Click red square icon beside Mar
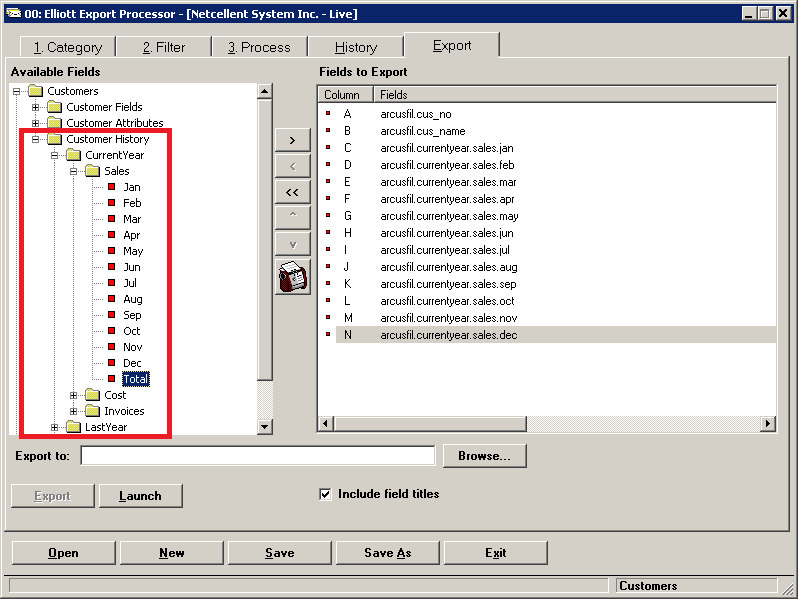 111,219
